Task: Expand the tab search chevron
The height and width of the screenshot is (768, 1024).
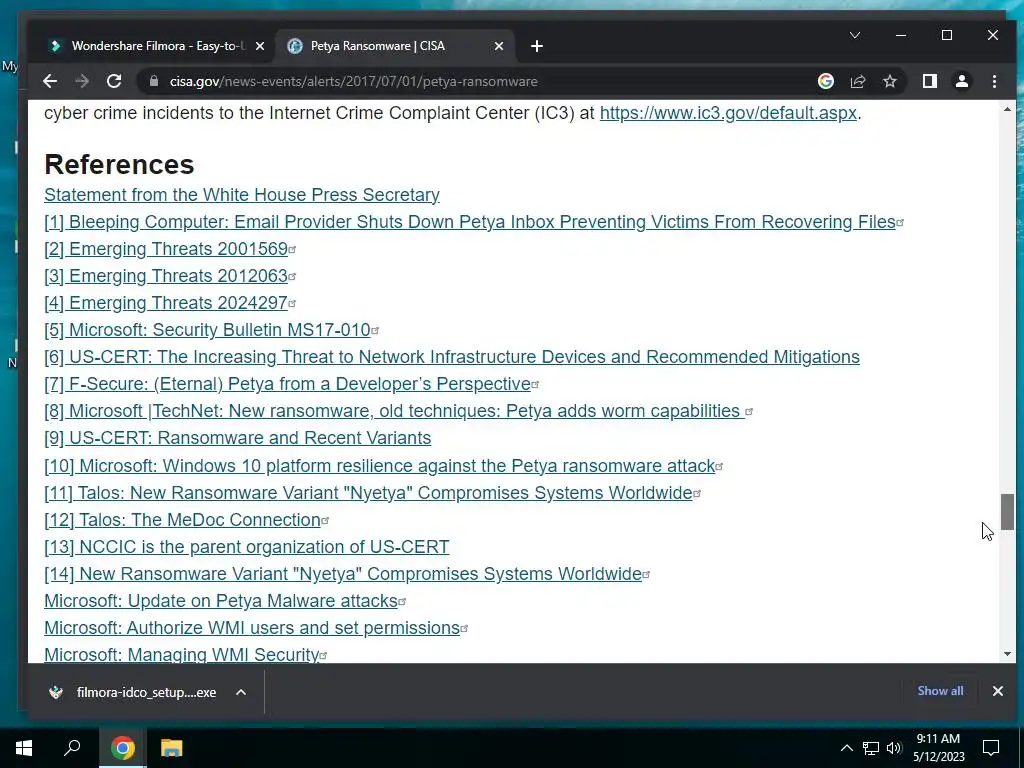Action: (855, 35)
